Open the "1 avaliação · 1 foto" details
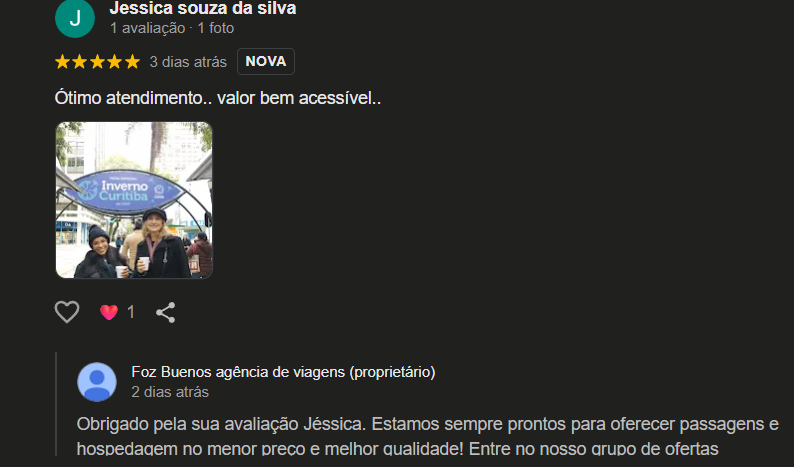794x467 pixels. pos(172,28)
